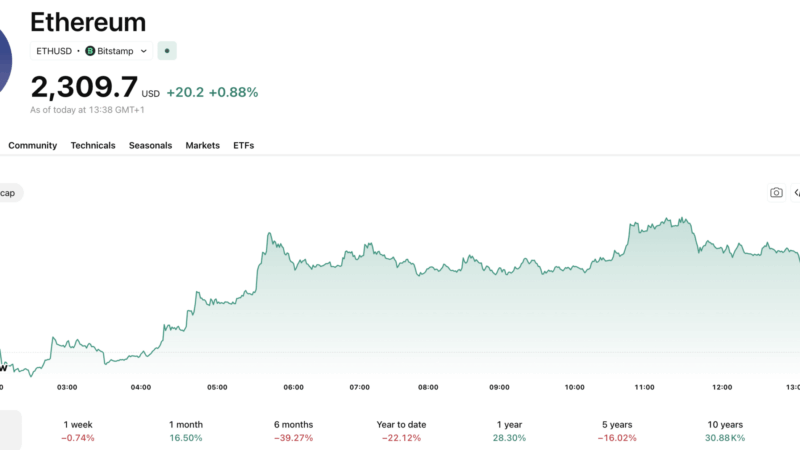Screen dimensions: 800x450
Task: Click the 12:00 time axis label
Action: coord(722,387)
